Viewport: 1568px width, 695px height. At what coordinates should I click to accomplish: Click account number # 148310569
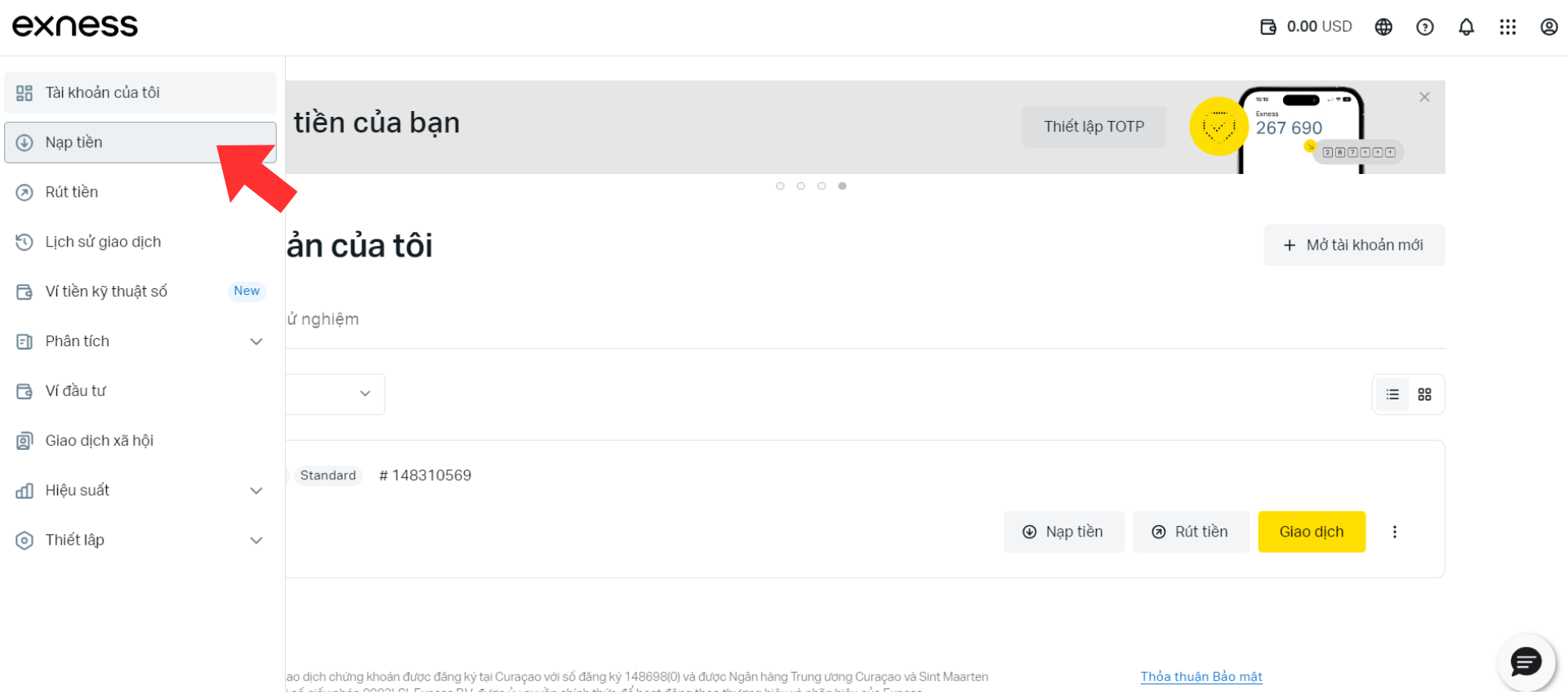[425, 475]
